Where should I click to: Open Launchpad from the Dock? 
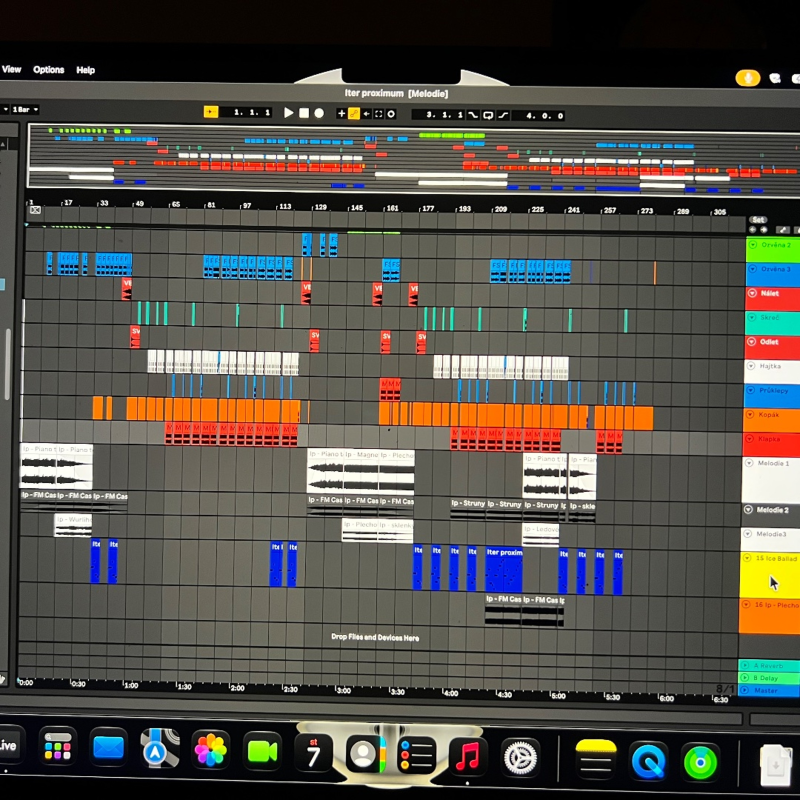pyautogui.click(x=58, y=746)
